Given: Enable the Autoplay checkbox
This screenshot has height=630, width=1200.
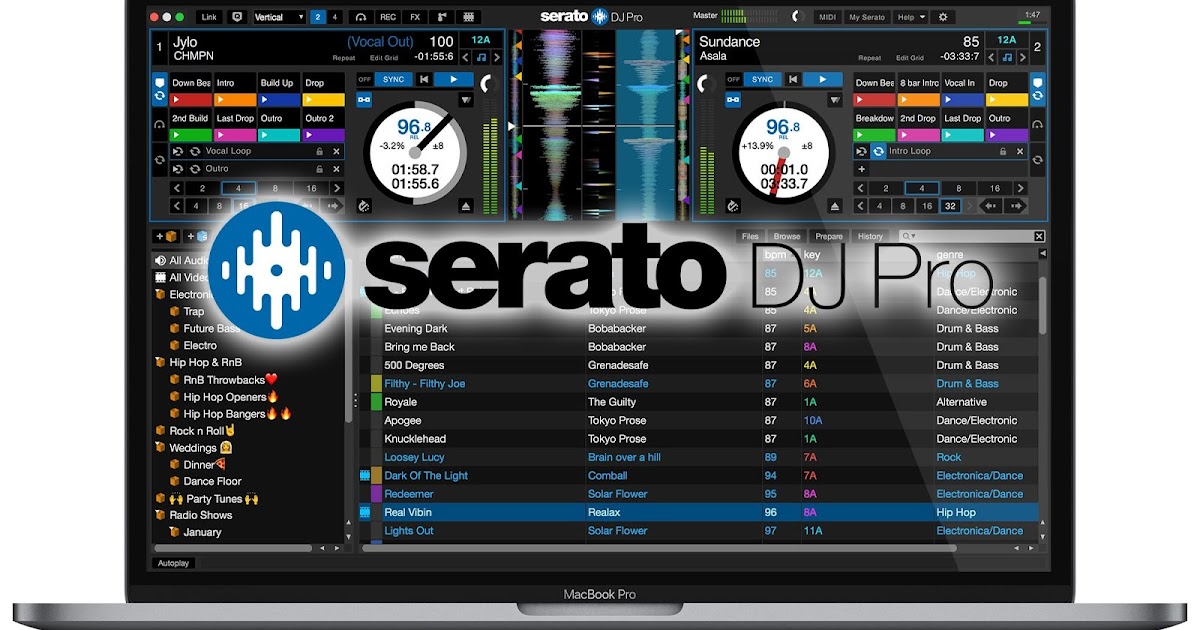Looking at the screenshot, I should (172, 562).
